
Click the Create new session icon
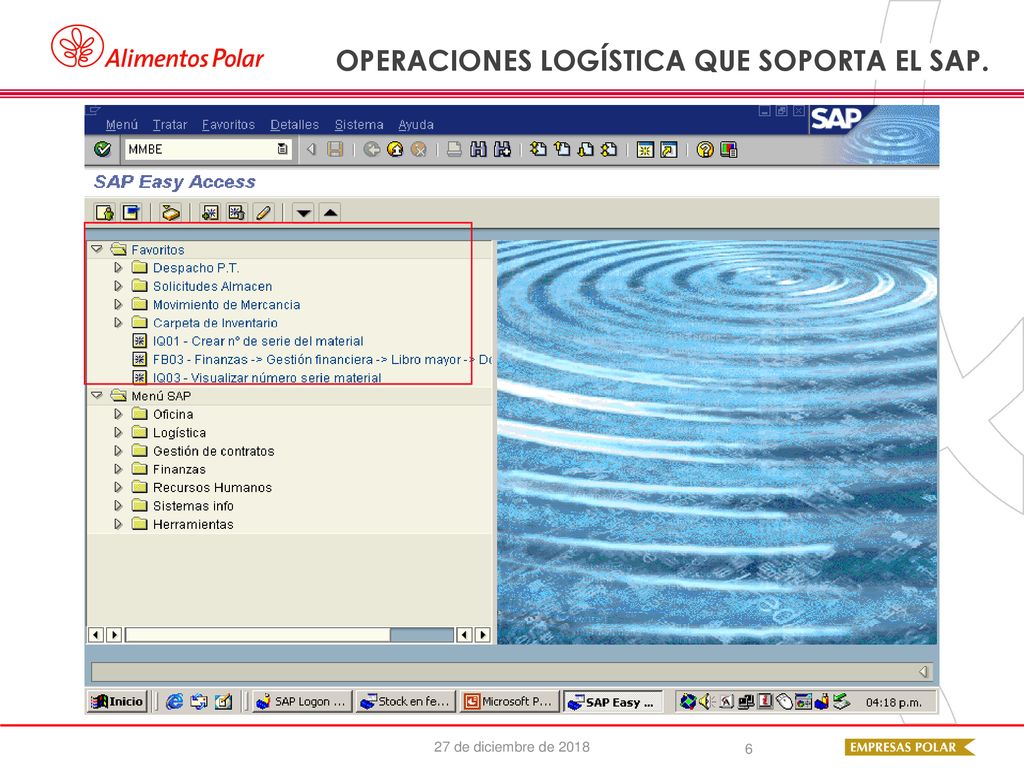tap(645, 150)
